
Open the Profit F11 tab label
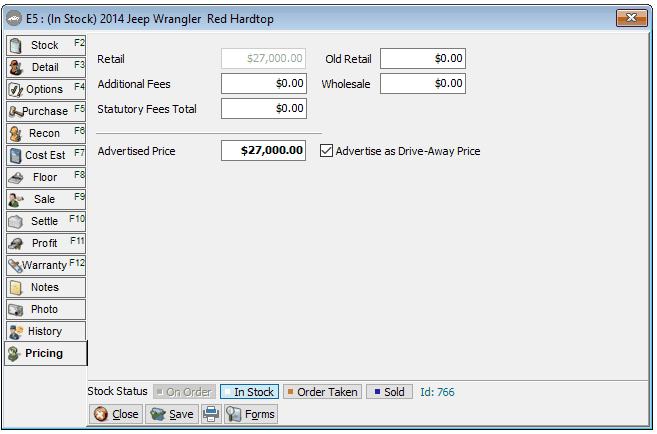(x=46, y=243)
